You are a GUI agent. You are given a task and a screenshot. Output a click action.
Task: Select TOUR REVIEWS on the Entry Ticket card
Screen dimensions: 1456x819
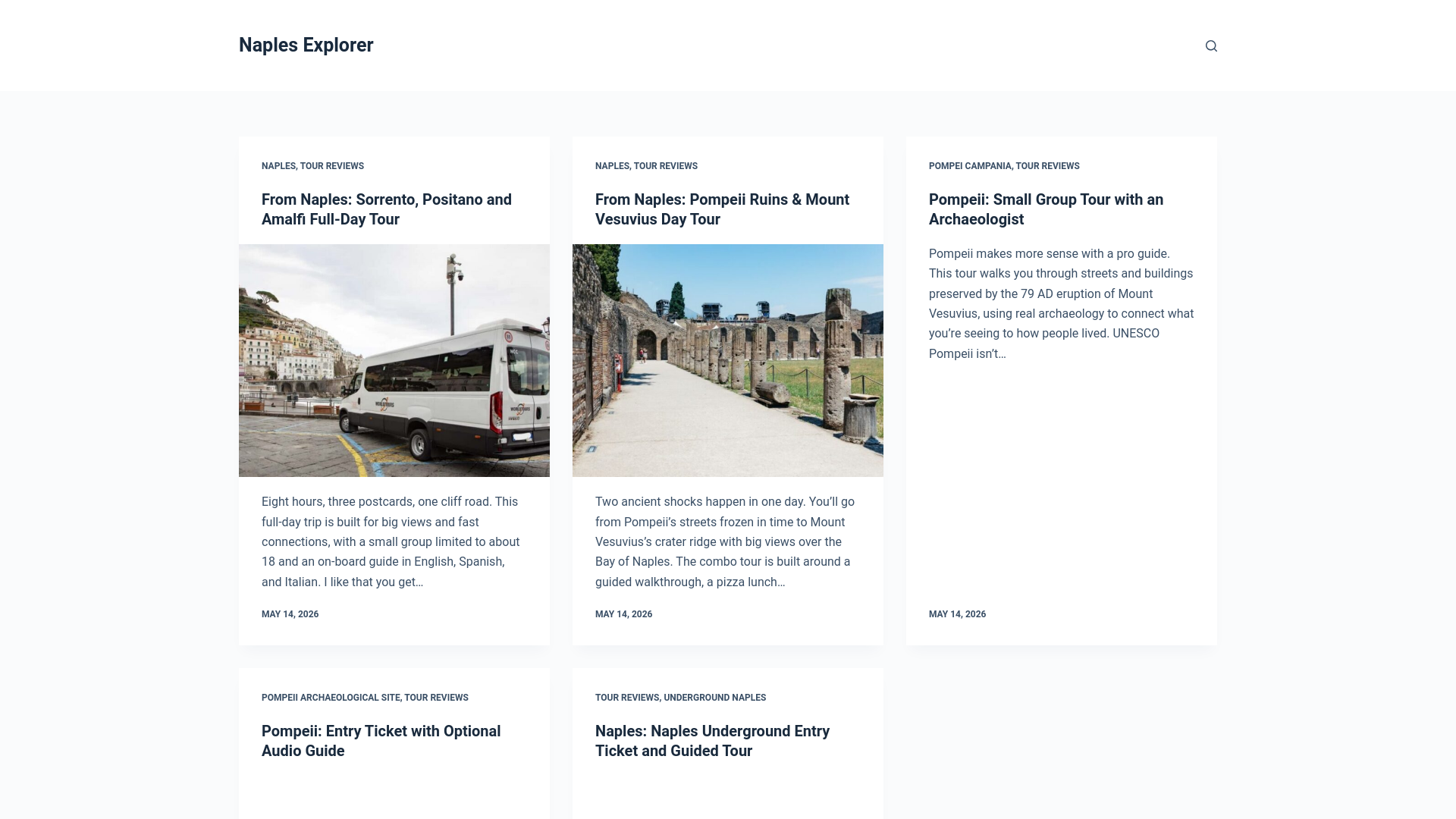436,698
